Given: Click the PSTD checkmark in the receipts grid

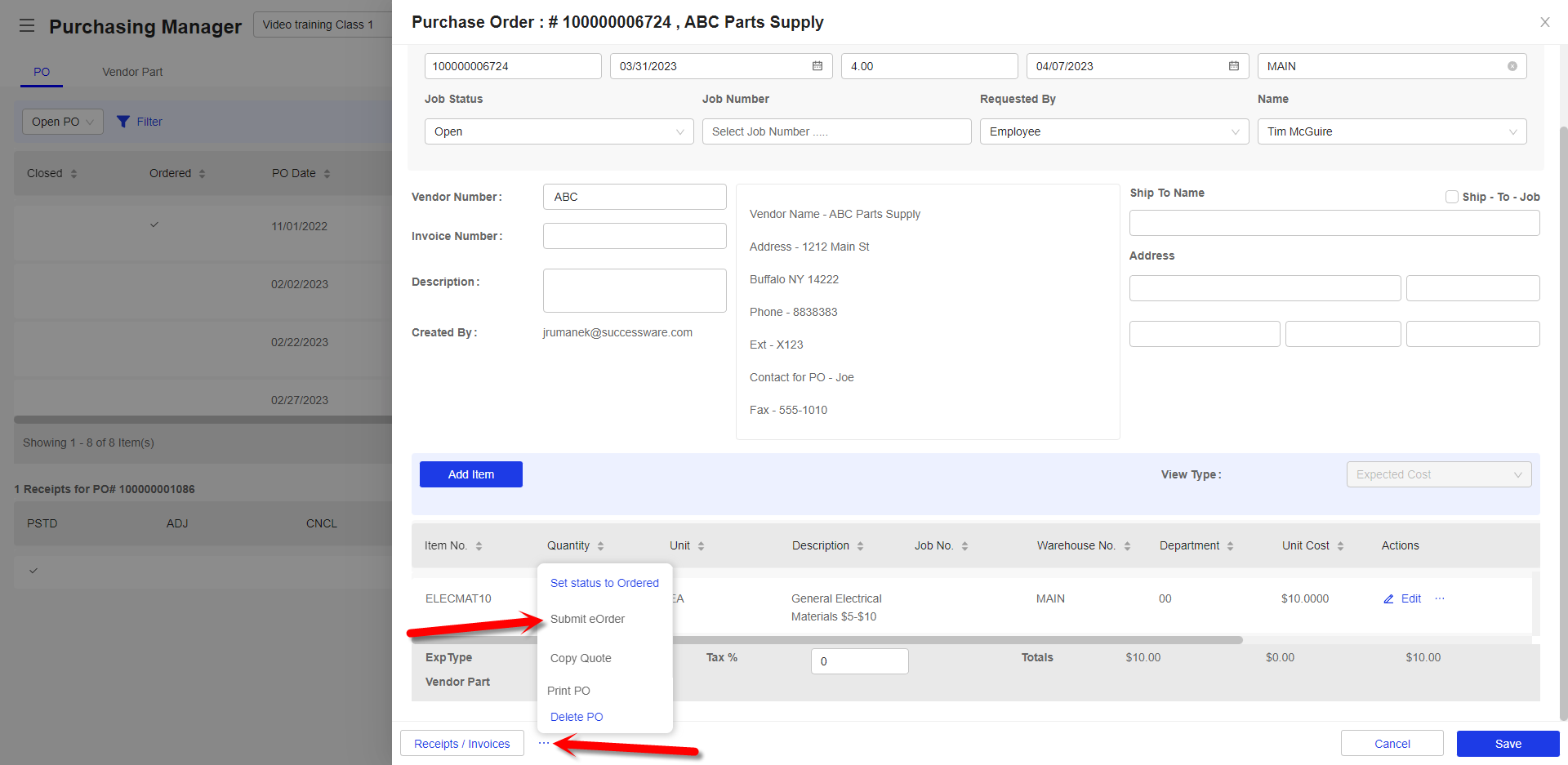Looking at the screenshot, I should [x=33, y=572].
